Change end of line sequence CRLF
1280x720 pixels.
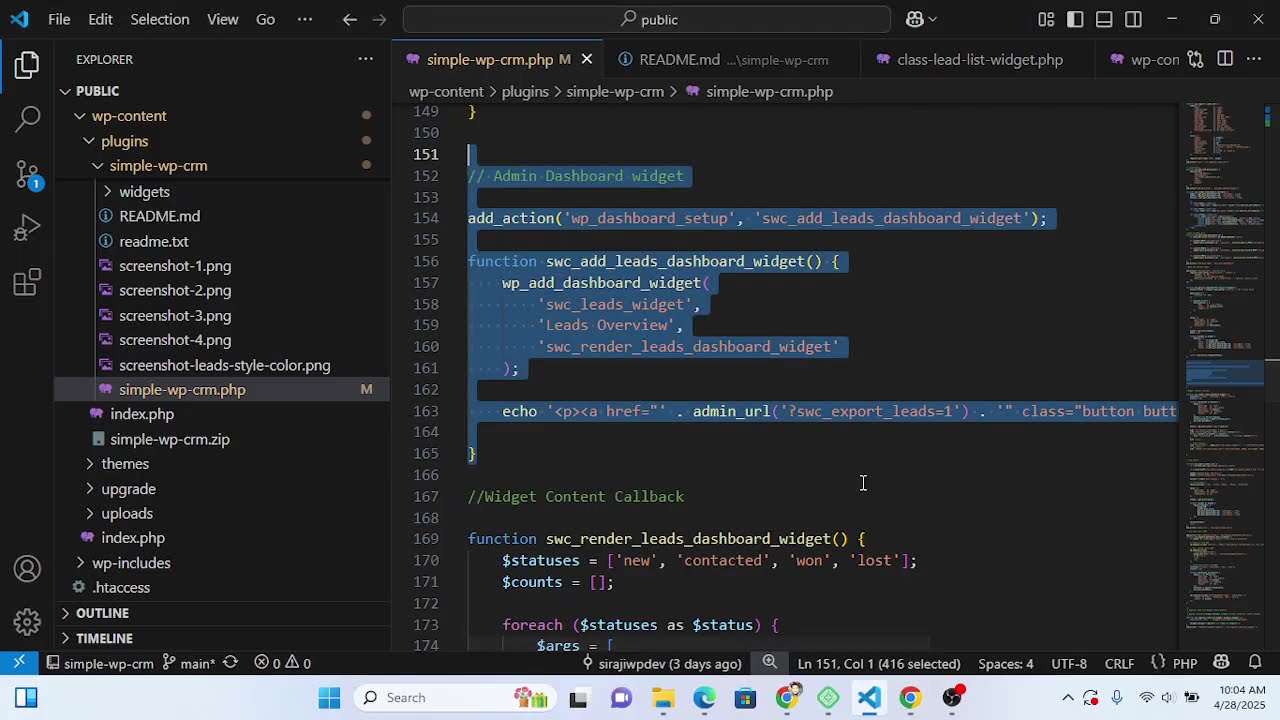pos(1119,663)
